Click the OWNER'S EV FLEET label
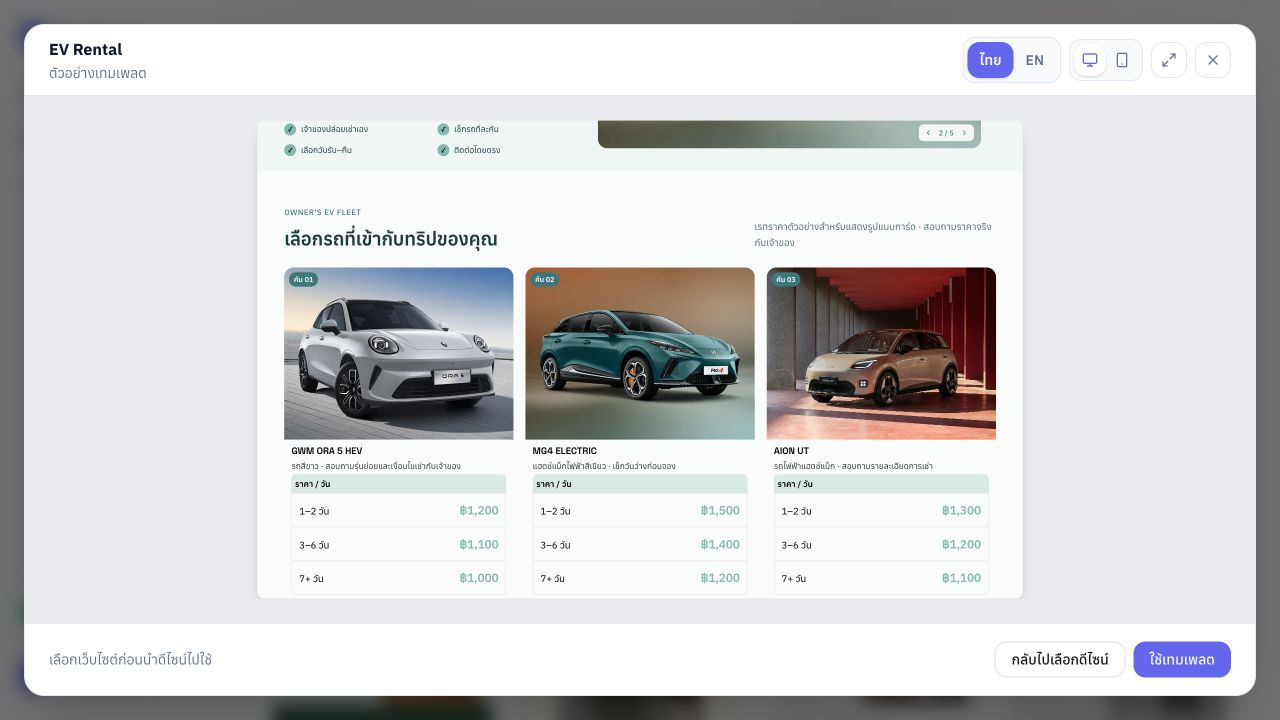The height and width of the screenshot is (720, 1280). pyautogui.click(x=323, y=212)
